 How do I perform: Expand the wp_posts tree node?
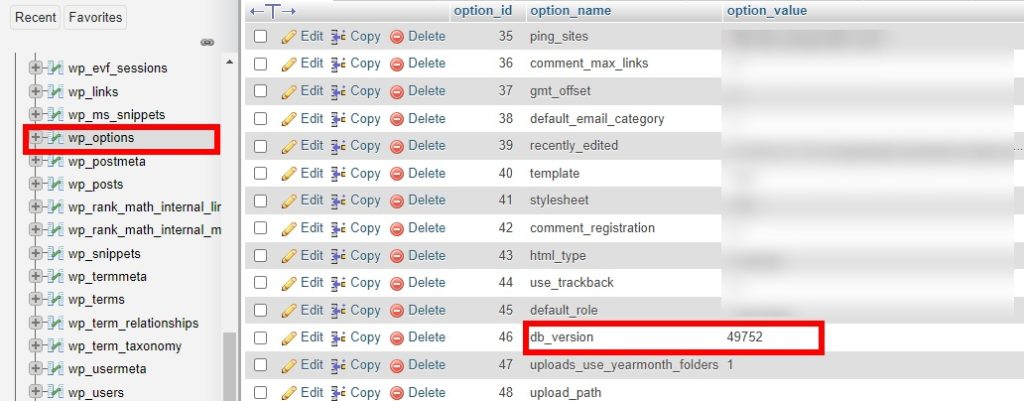pos(35,185)
